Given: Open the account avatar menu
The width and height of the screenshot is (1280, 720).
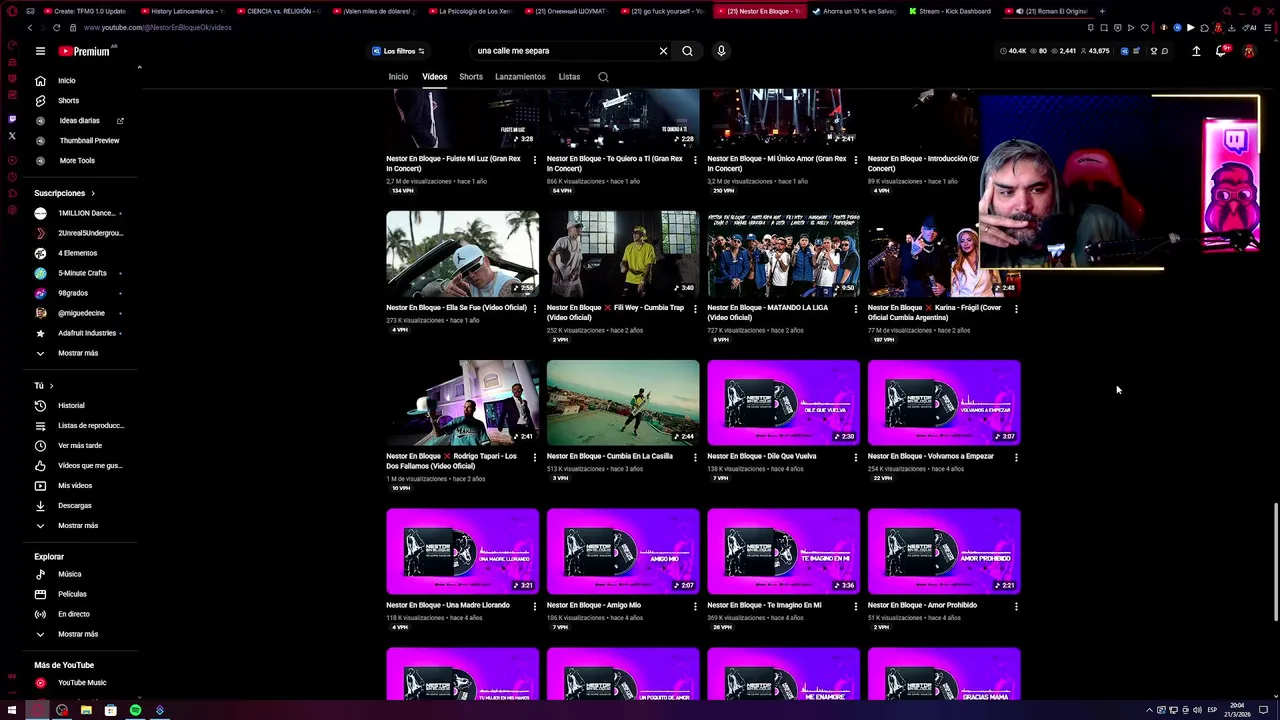Looking at the screenshot, I should tap(1249, 51).
